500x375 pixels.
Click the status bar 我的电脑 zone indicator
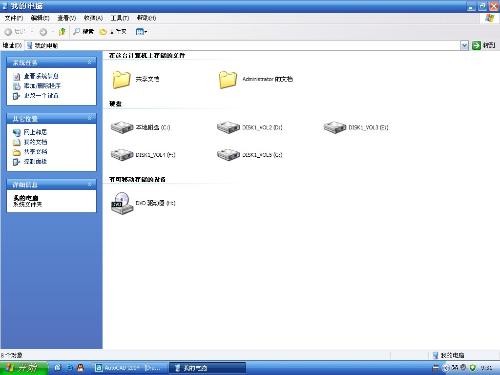tap(448, 355)
